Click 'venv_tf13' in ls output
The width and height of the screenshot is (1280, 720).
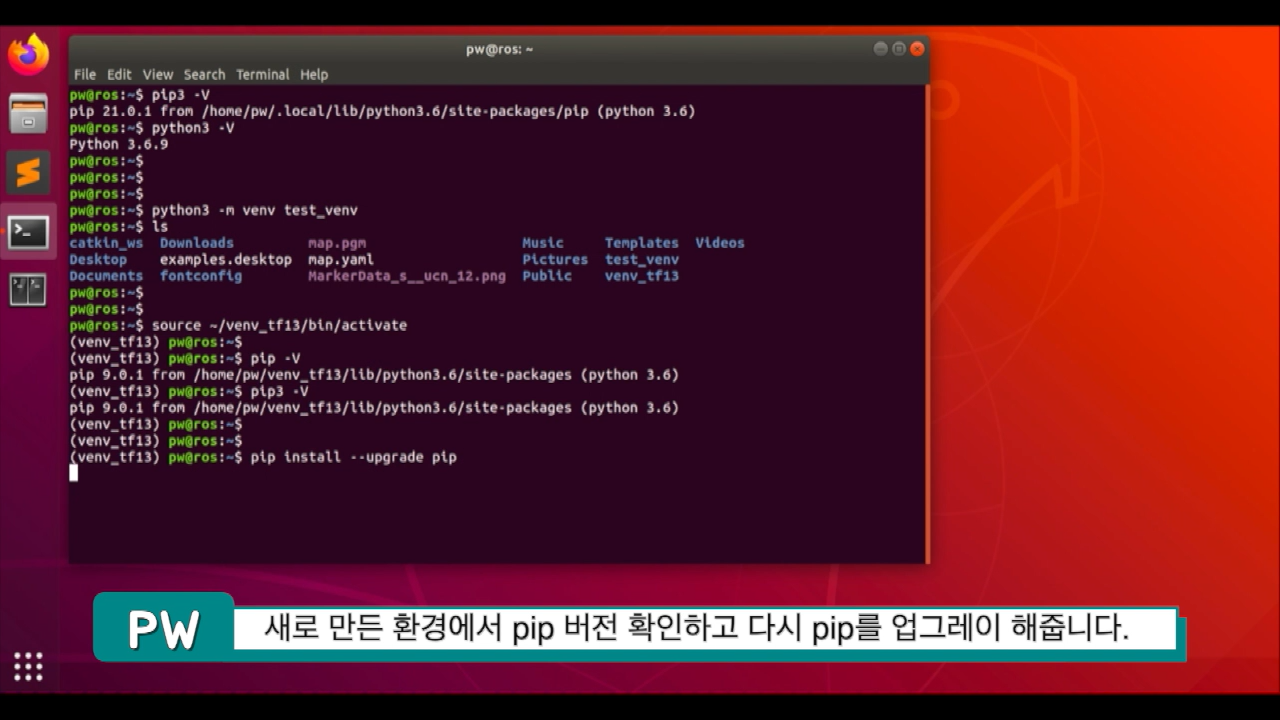pos(642,276)
